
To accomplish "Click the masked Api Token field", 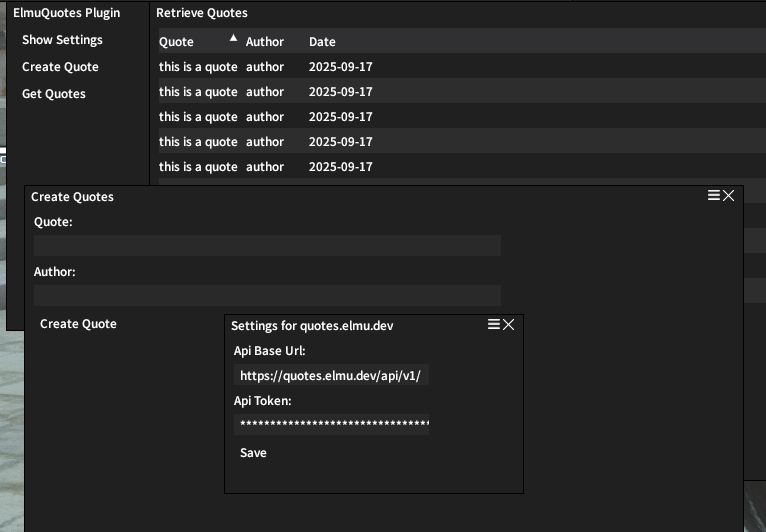I will tap(332, 425).
